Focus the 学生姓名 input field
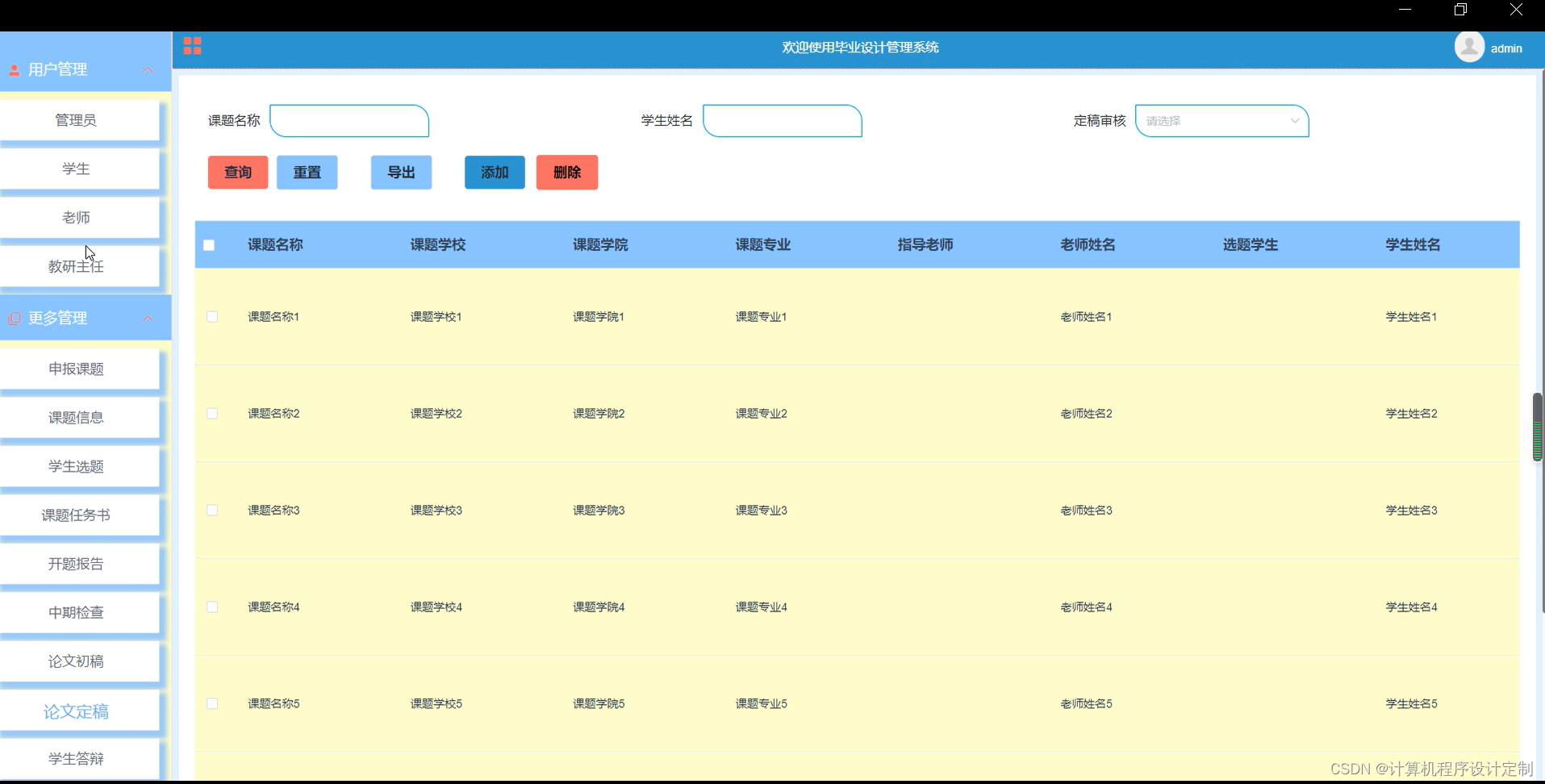1545x784 pixels. coord(783,121)
